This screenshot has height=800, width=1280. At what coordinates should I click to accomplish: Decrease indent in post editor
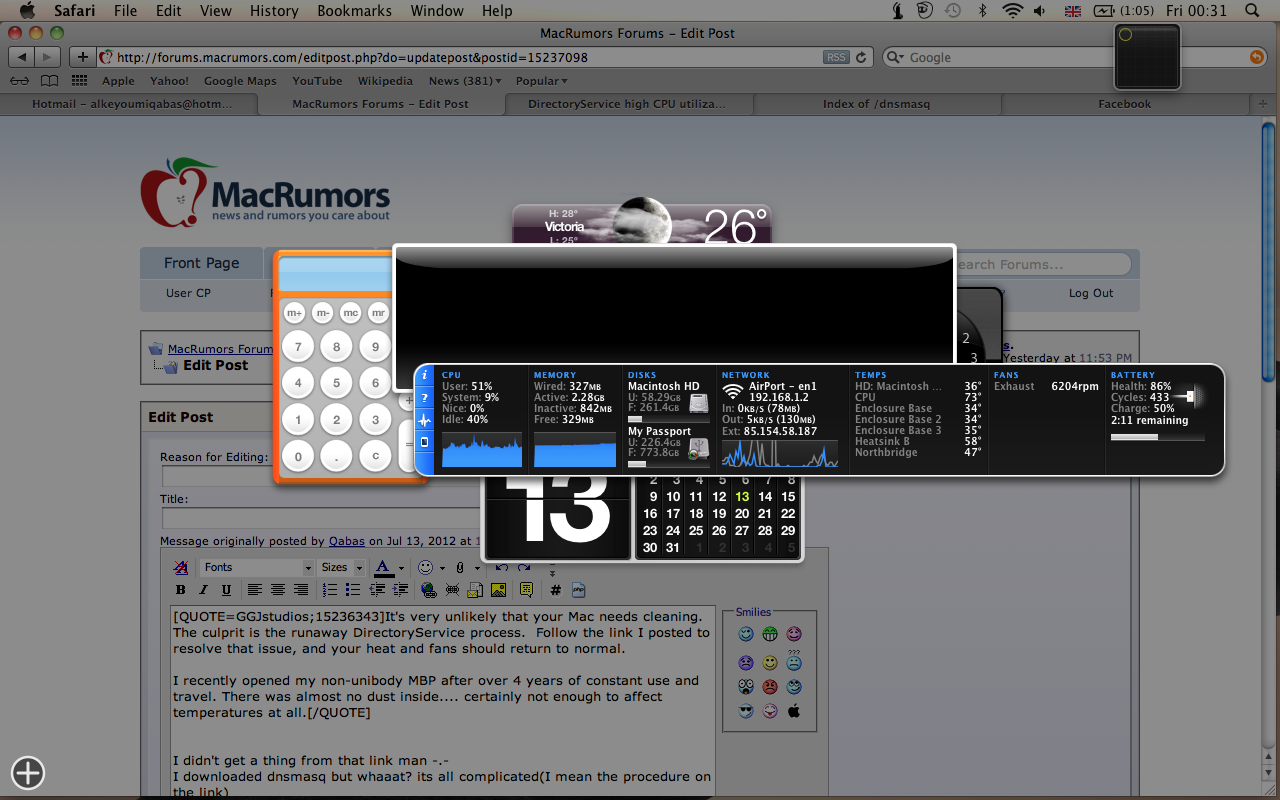pos(376,590)
